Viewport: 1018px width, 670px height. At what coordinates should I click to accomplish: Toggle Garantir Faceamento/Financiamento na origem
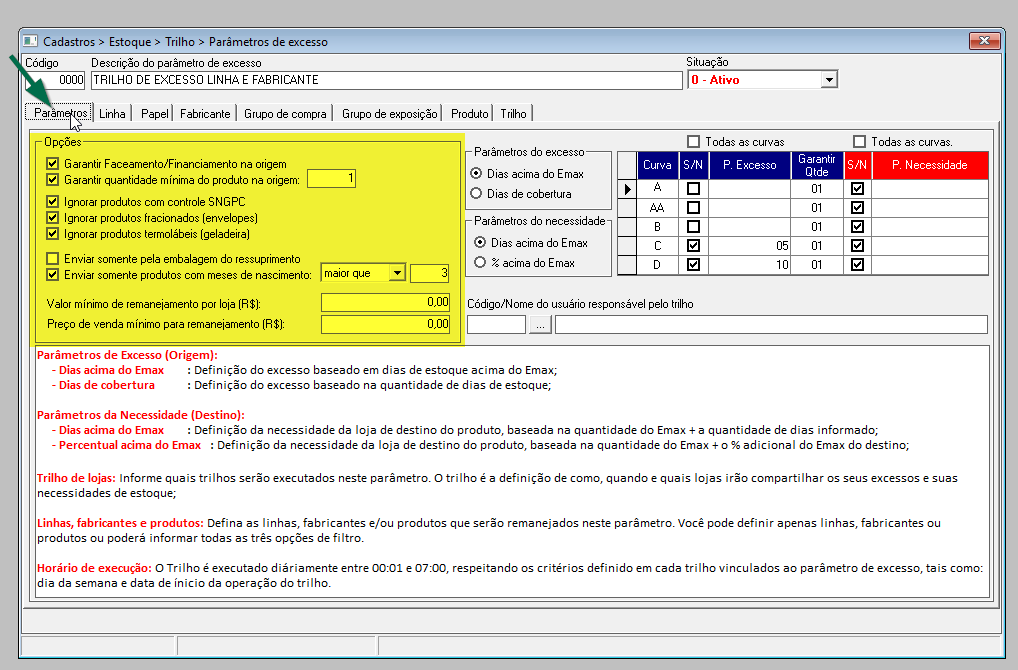[x=53, y=164]
